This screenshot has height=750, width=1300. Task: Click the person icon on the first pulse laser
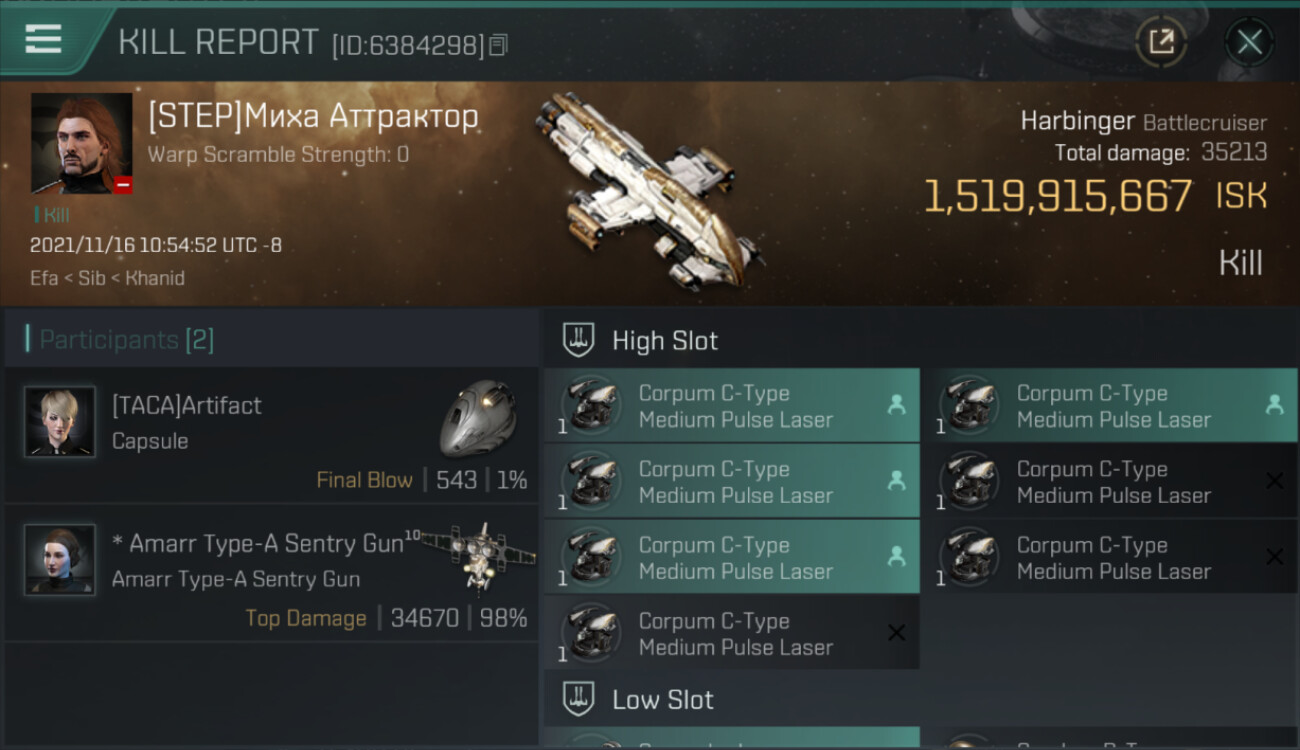896,405
